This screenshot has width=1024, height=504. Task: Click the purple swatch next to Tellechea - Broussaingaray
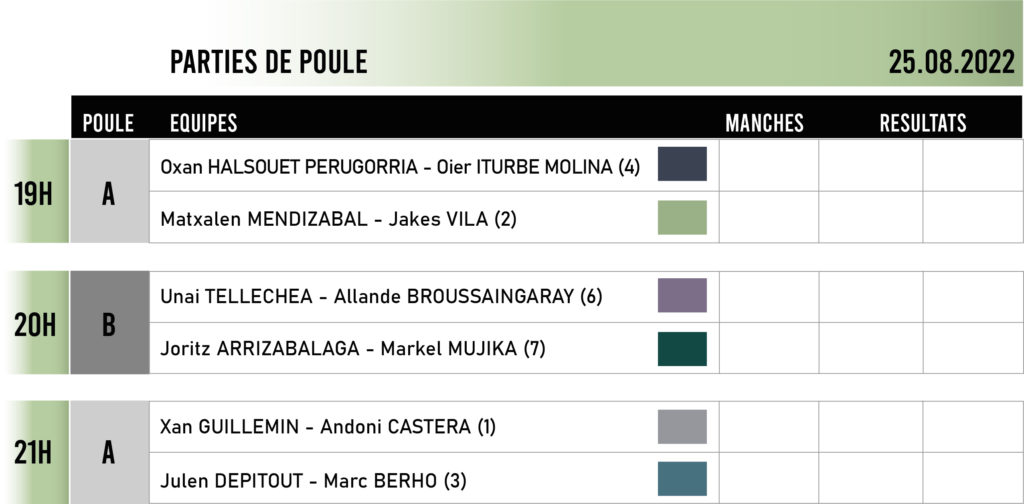coord(682,295)
